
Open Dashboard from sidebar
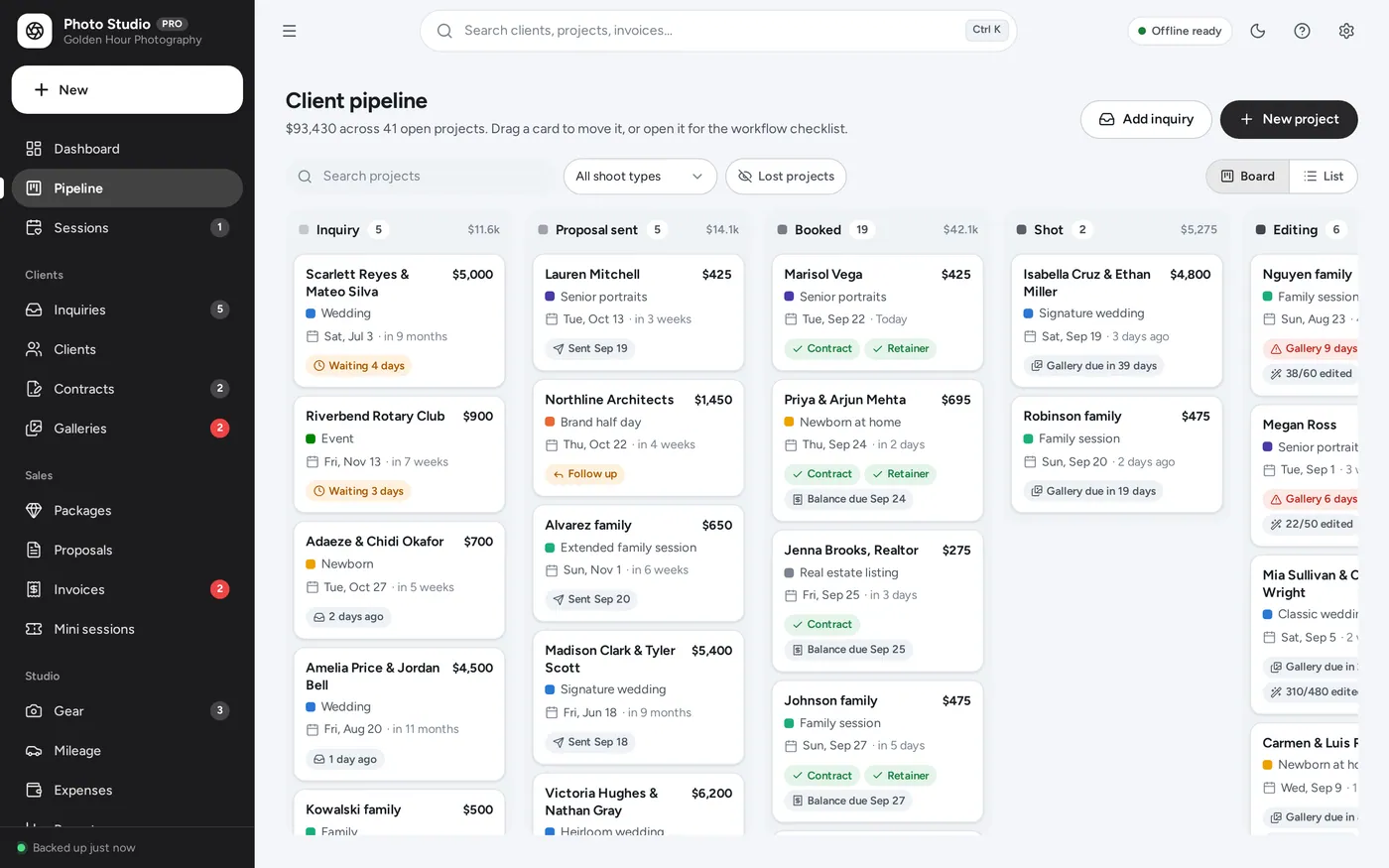coord(127,149)
